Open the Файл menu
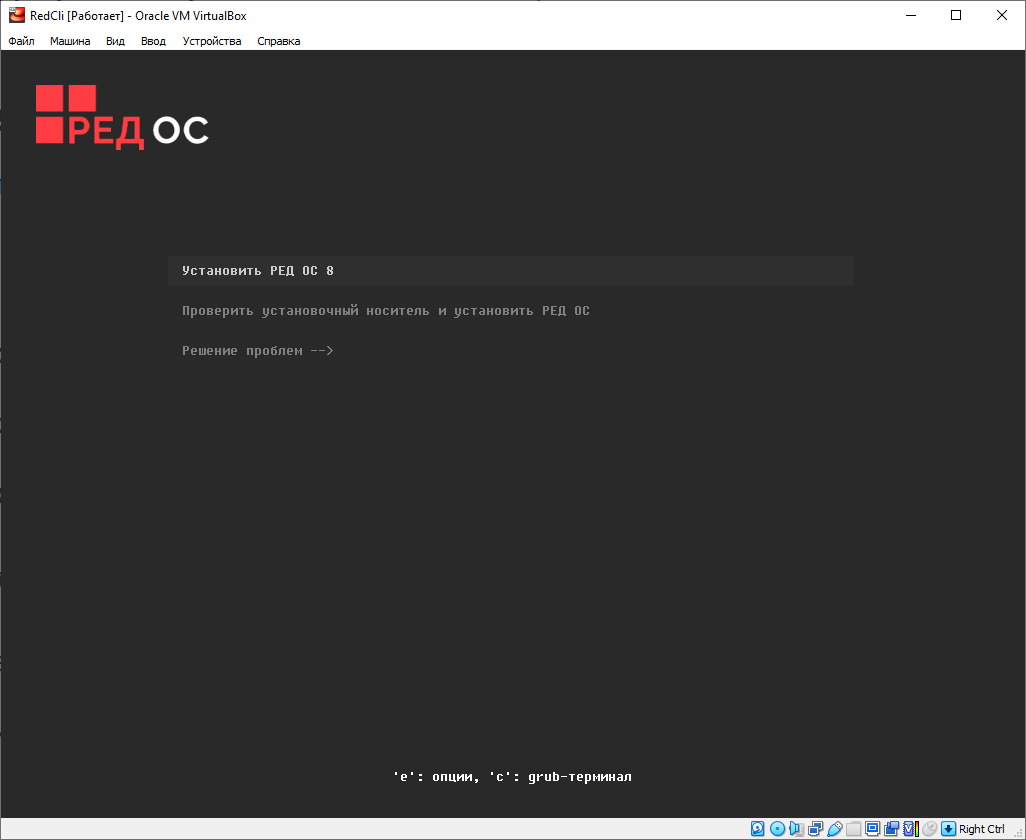Viewport: 1026px width, 840px height. (x=22, y=41)
